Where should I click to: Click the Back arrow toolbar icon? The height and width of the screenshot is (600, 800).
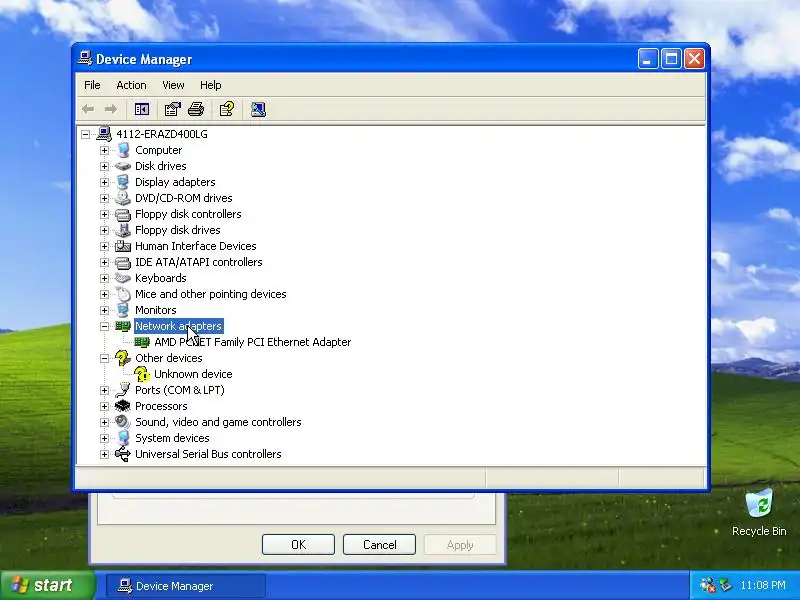(x=88, y=109)
